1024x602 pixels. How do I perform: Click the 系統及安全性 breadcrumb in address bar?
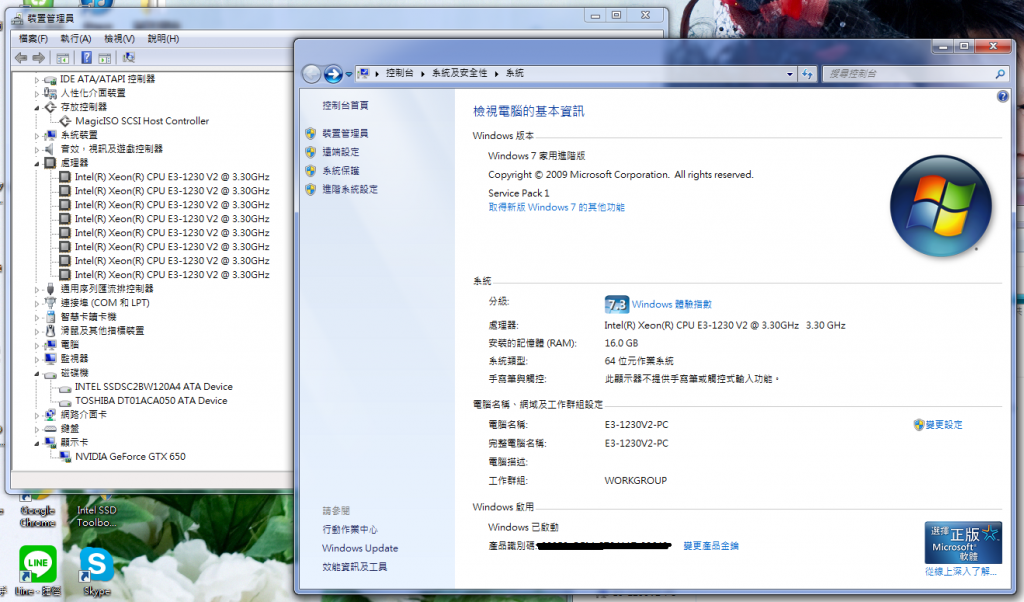pos(460,73)
